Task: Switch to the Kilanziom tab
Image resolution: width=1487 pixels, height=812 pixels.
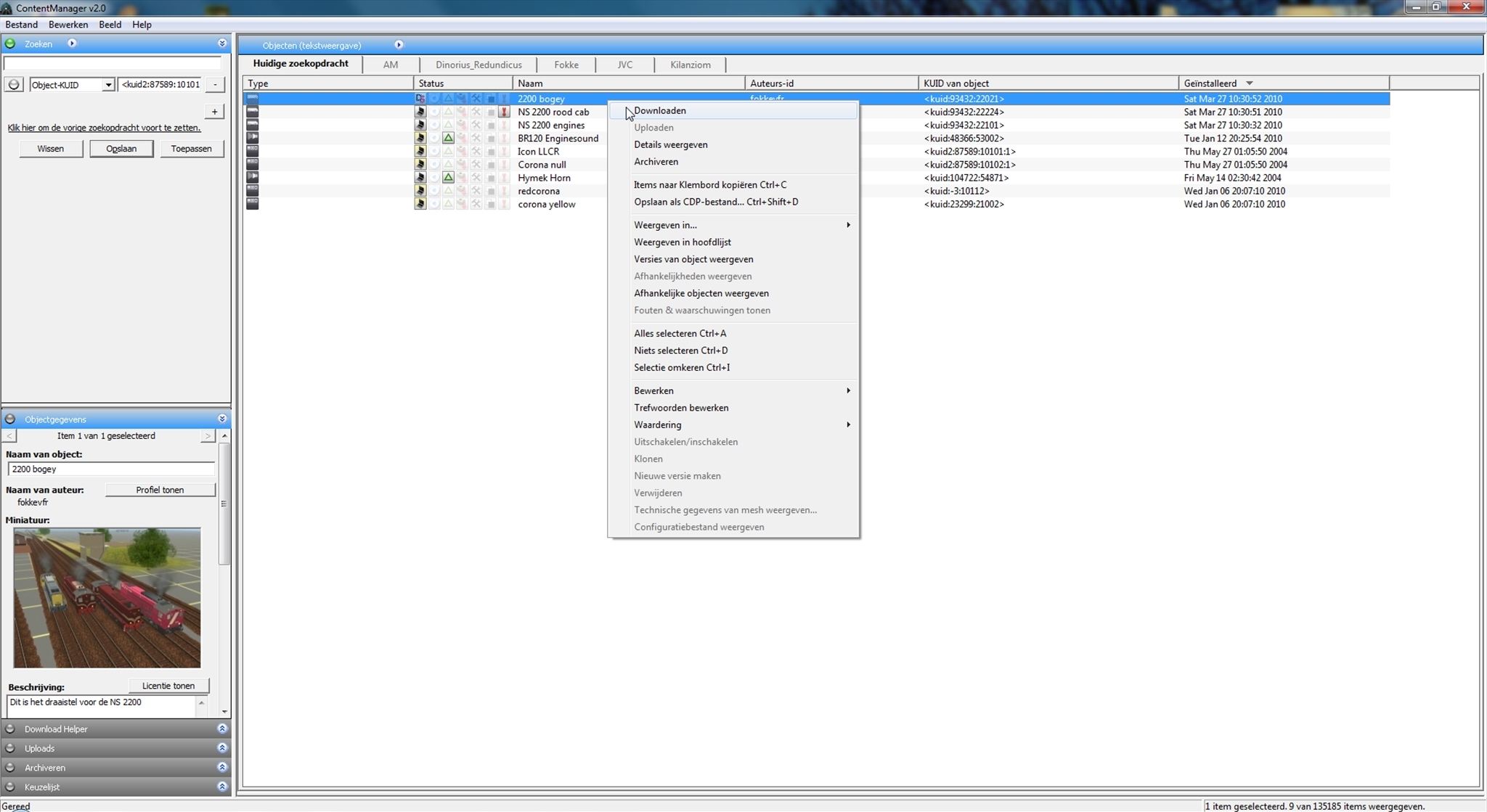Action: 690,65
